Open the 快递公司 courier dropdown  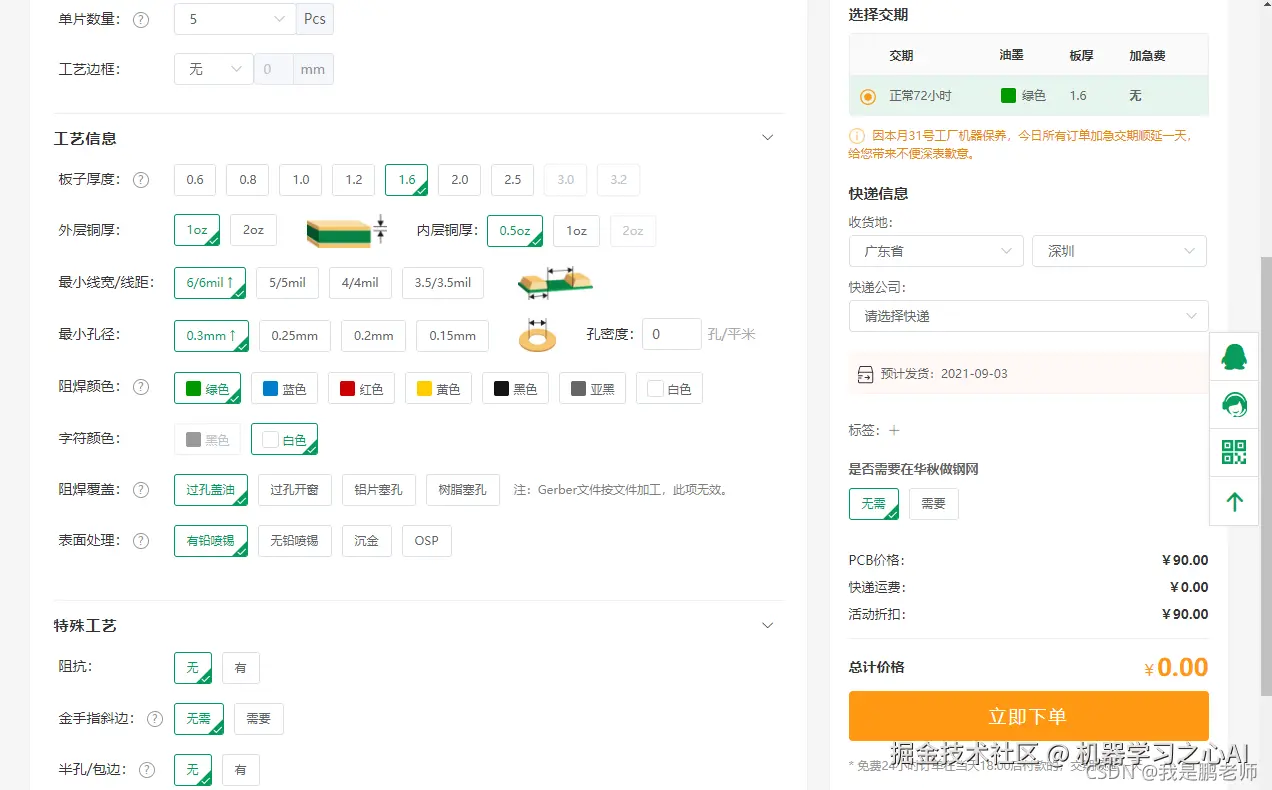[1028, 316]
